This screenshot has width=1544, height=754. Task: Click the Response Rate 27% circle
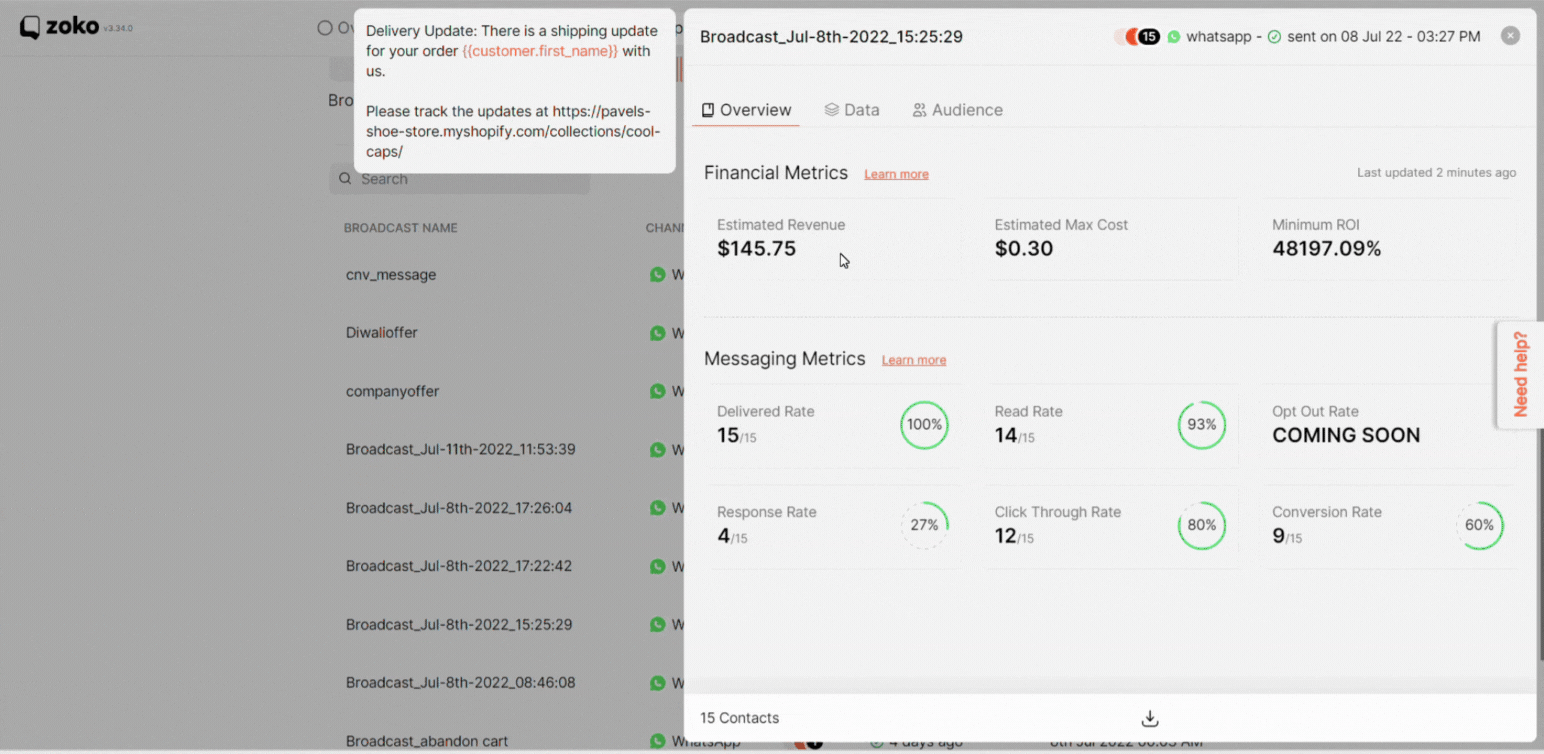(924, 525)
